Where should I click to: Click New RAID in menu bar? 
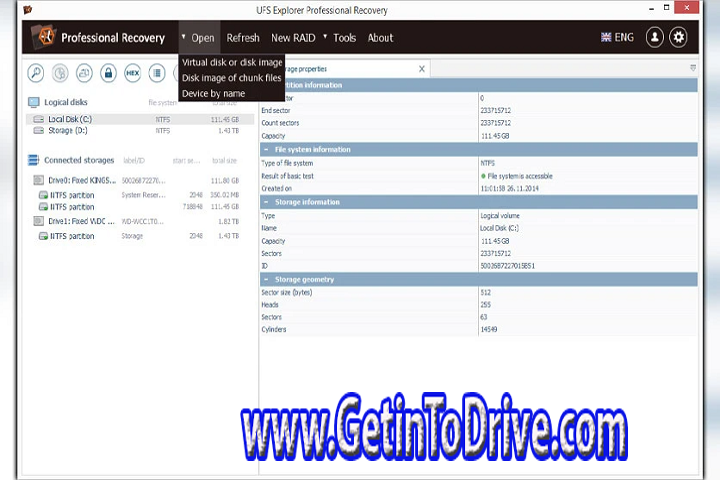pyautogui.click(x=293, y=38)
